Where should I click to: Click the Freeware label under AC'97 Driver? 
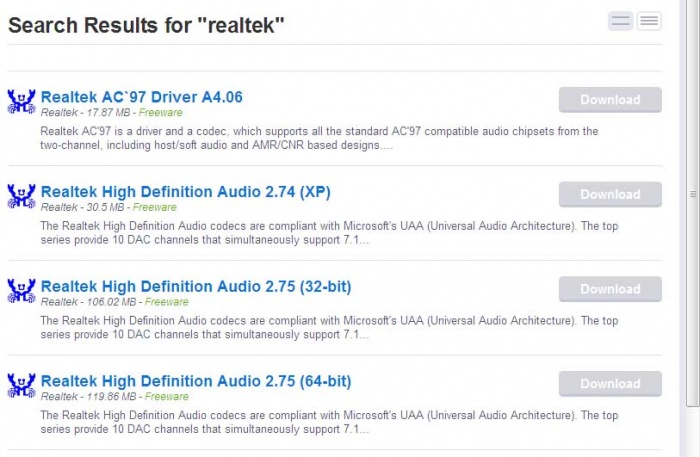[x=161, y=113]
